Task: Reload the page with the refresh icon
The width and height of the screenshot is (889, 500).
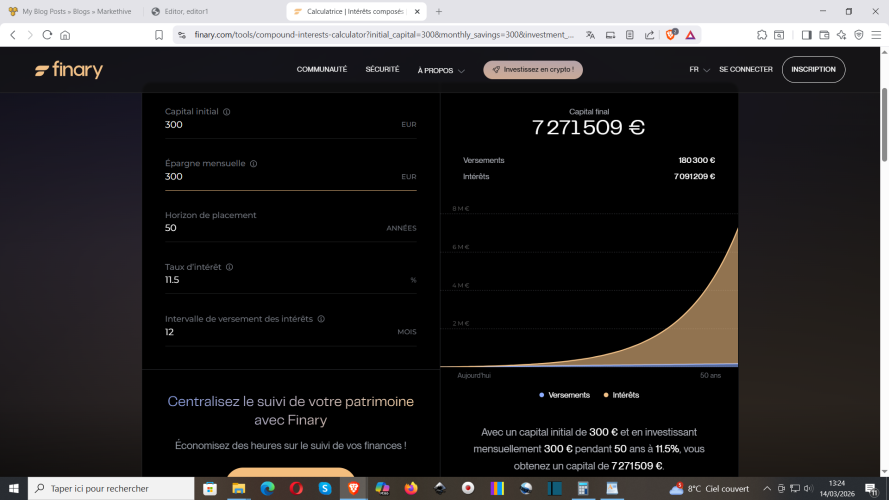Action: coord(47,34)
